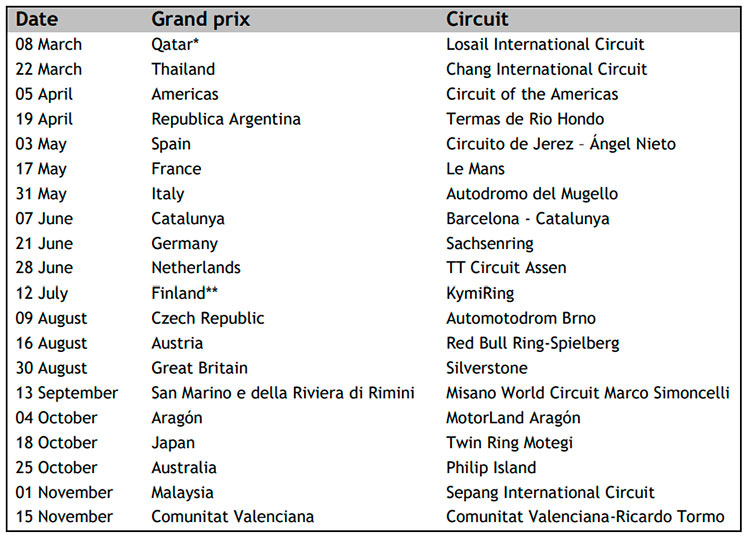Select the Catalunya grand prix entry
Viewport: 745px width, 537px height.
pyautogui.click(x=188, y=219)
